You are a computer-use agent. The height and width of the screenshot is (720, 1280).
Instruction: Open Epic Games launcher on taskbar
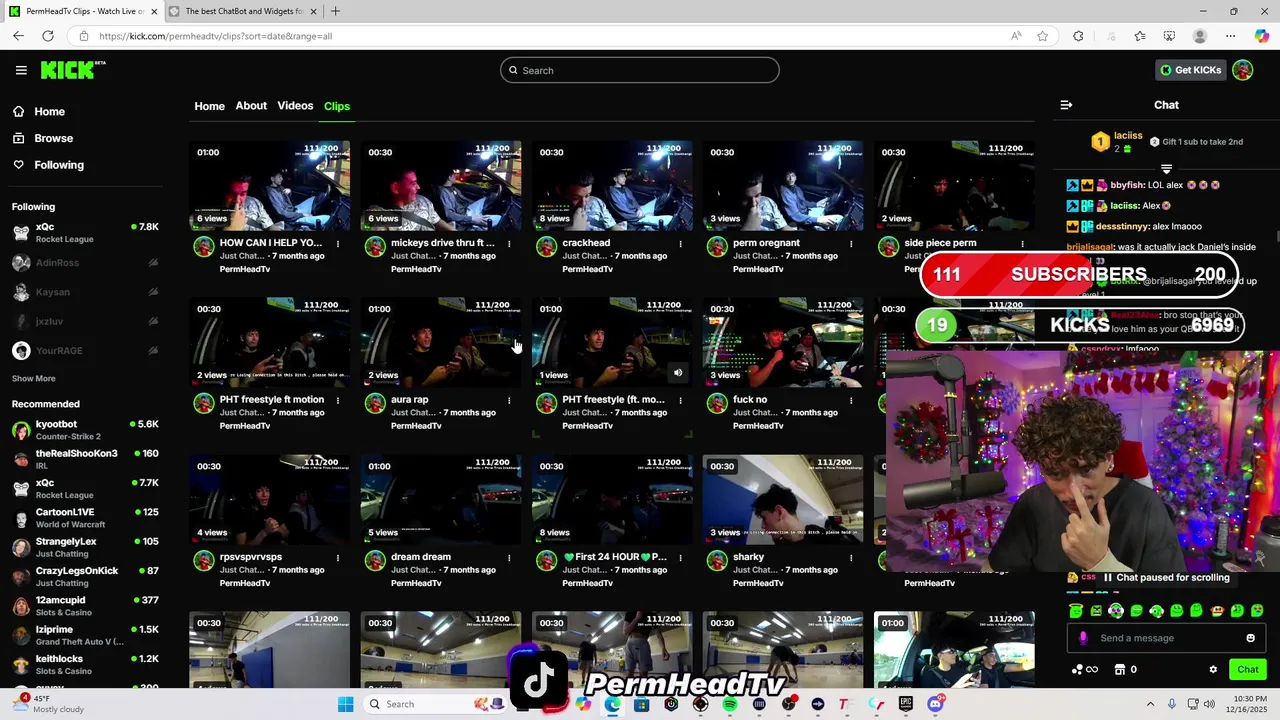pos(906,704)
